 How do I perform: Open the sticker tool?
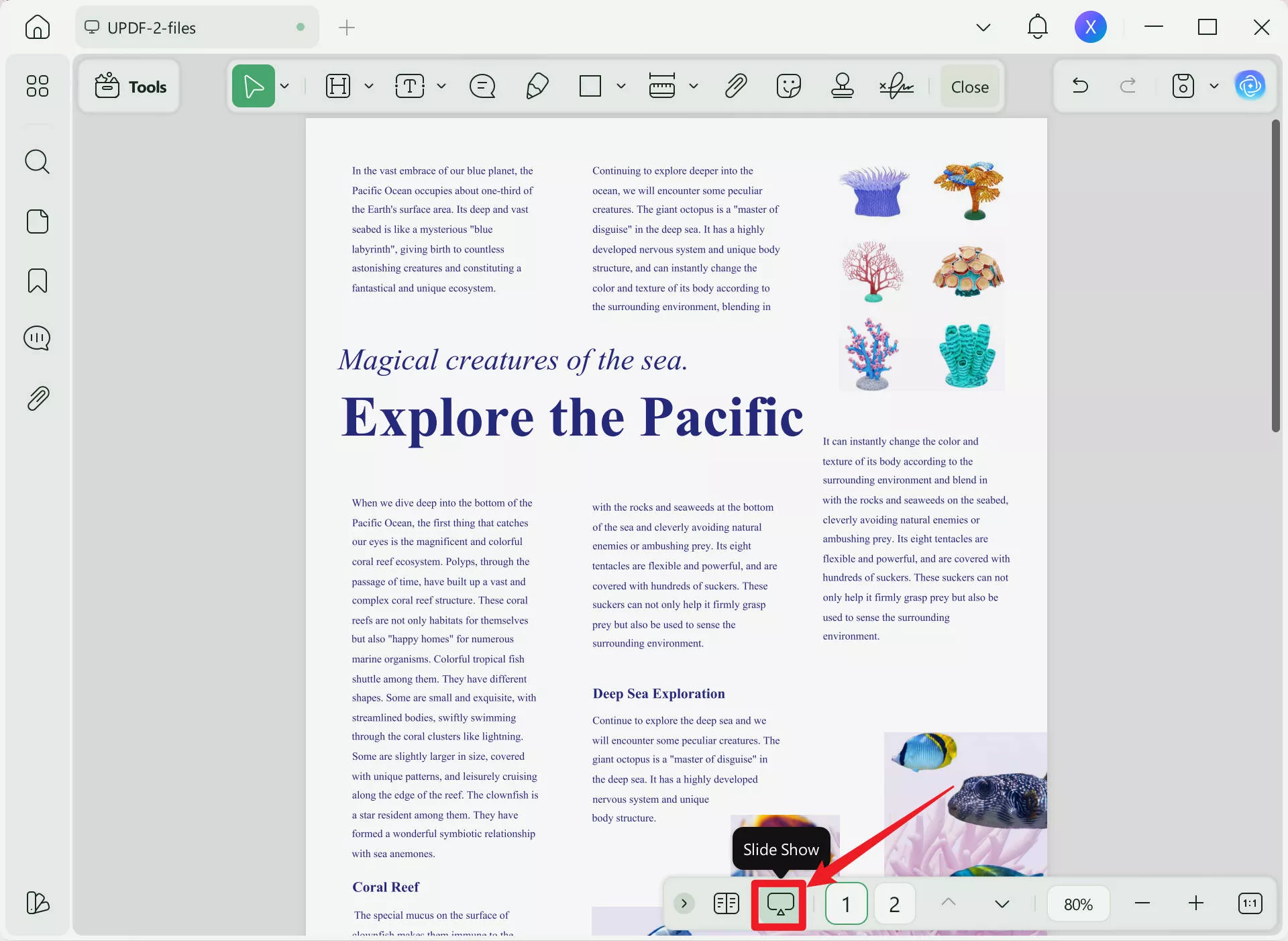click(788, 87)
